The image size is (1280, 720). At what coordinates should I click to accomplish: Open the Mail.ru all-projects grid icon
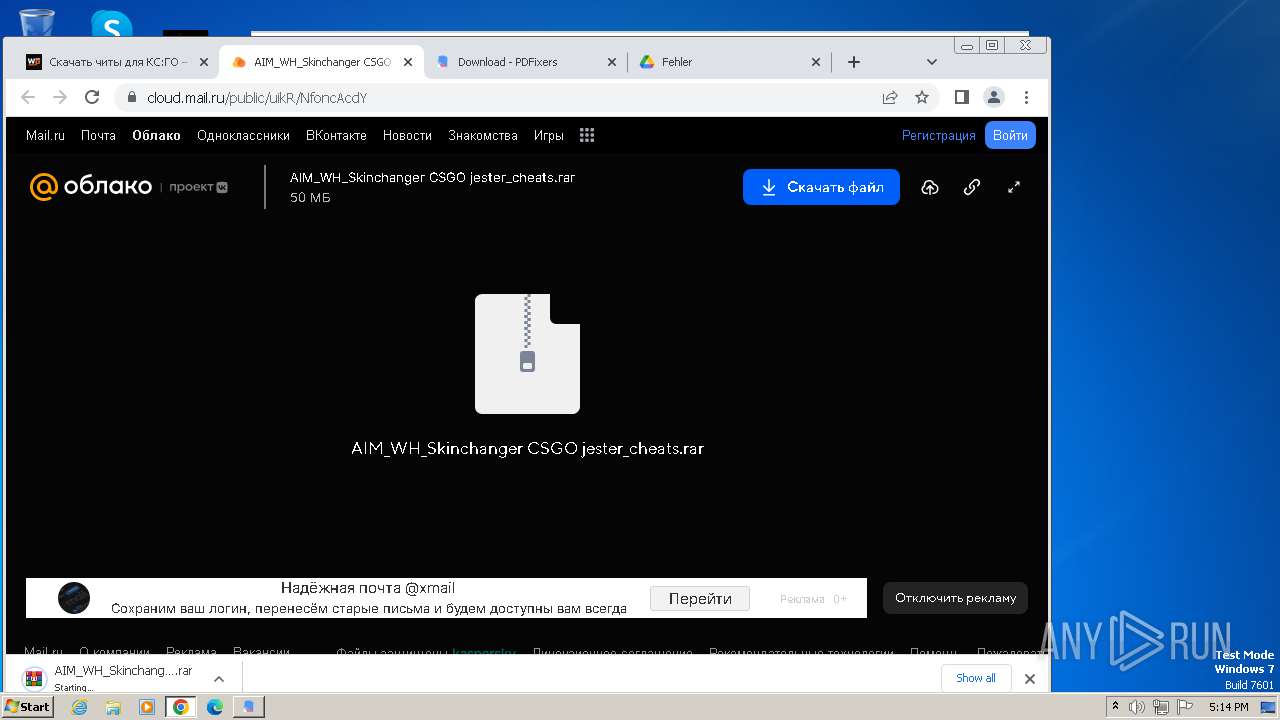[x=587, y=135]
